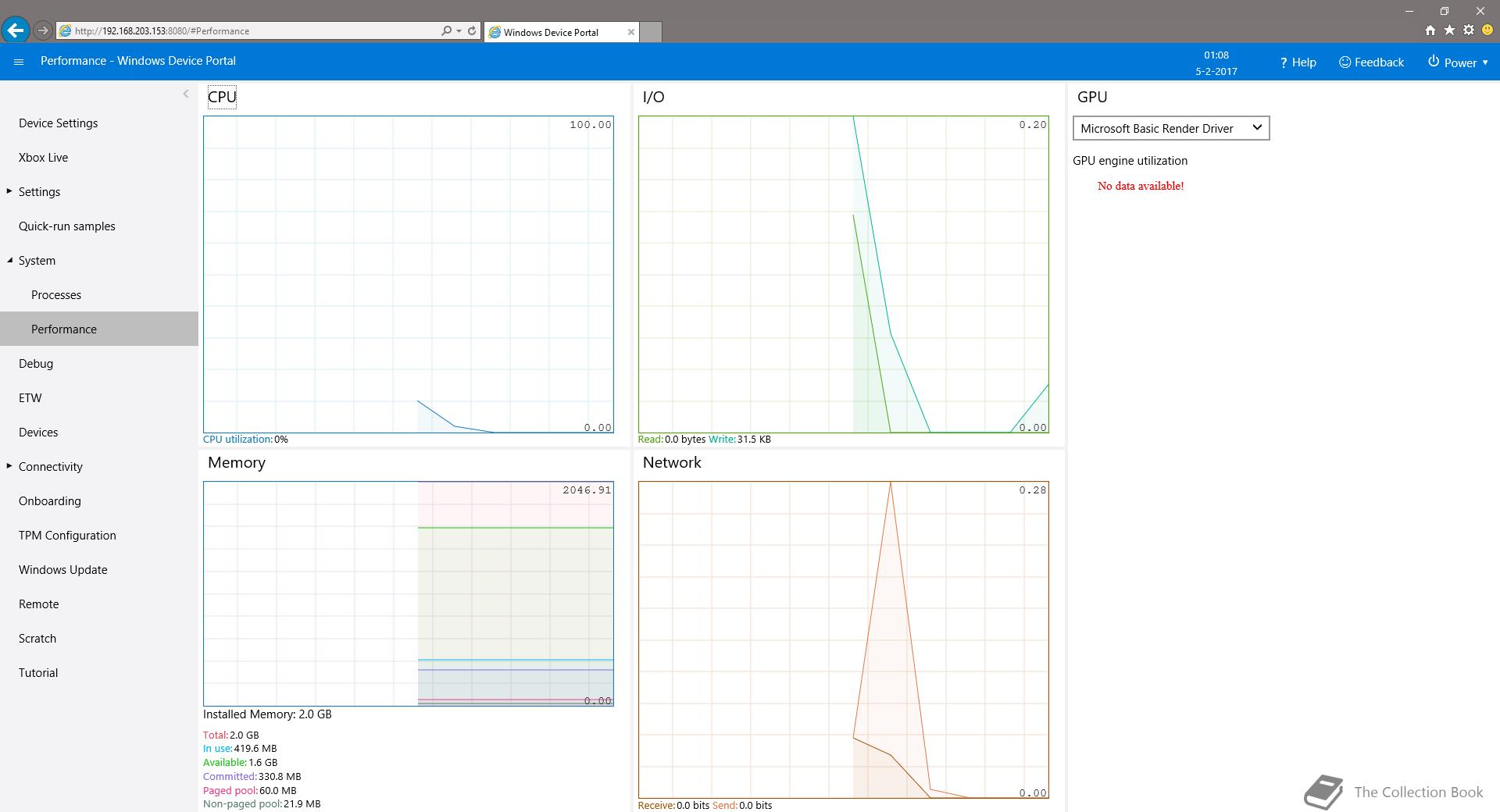Click the 'GPU engine utilization' label
The height and width of the screenshot is (812, 1500).
[x=1130, y=161]
